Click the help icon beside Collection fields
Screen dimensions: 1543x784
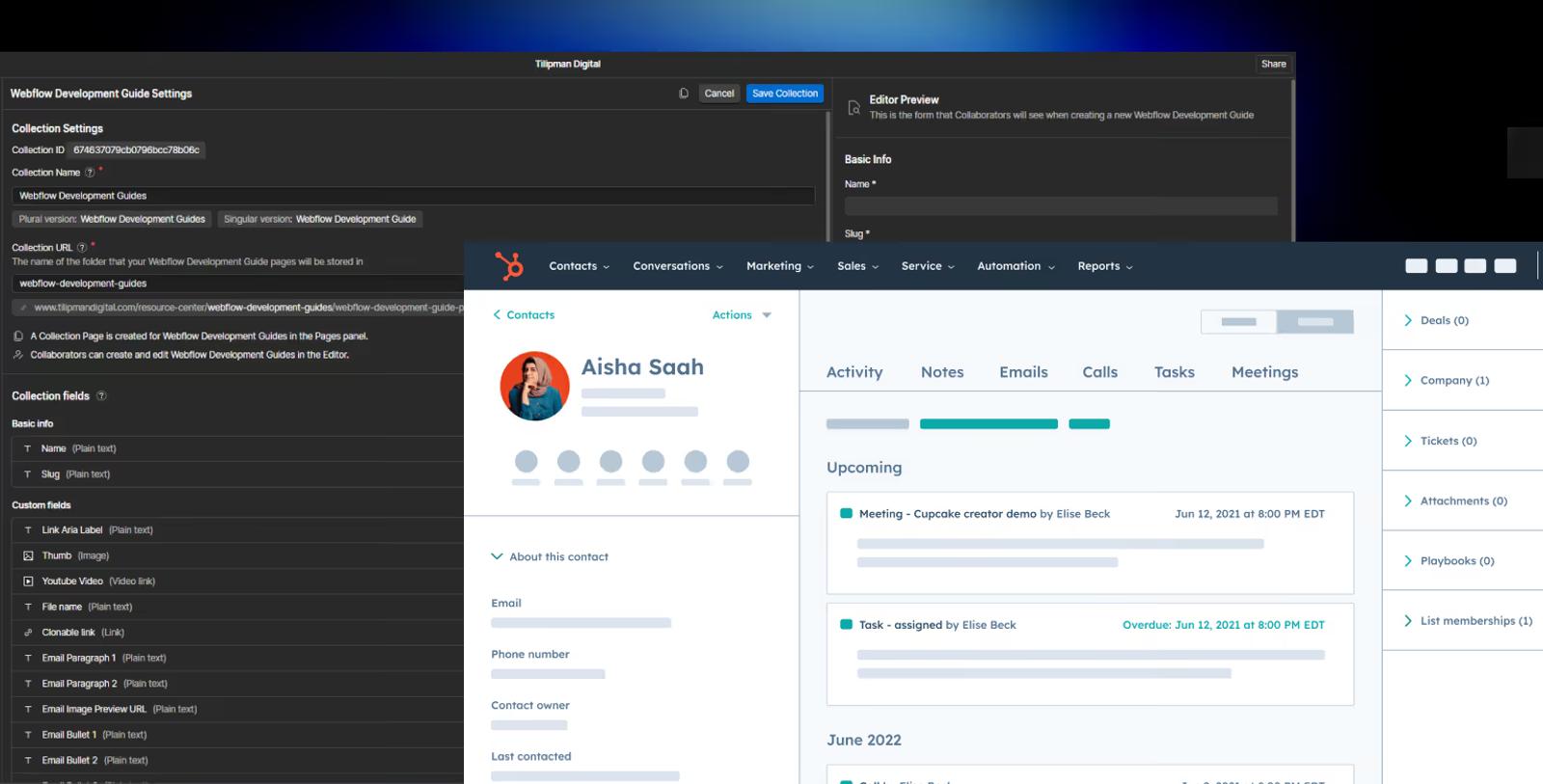[101, 396]
